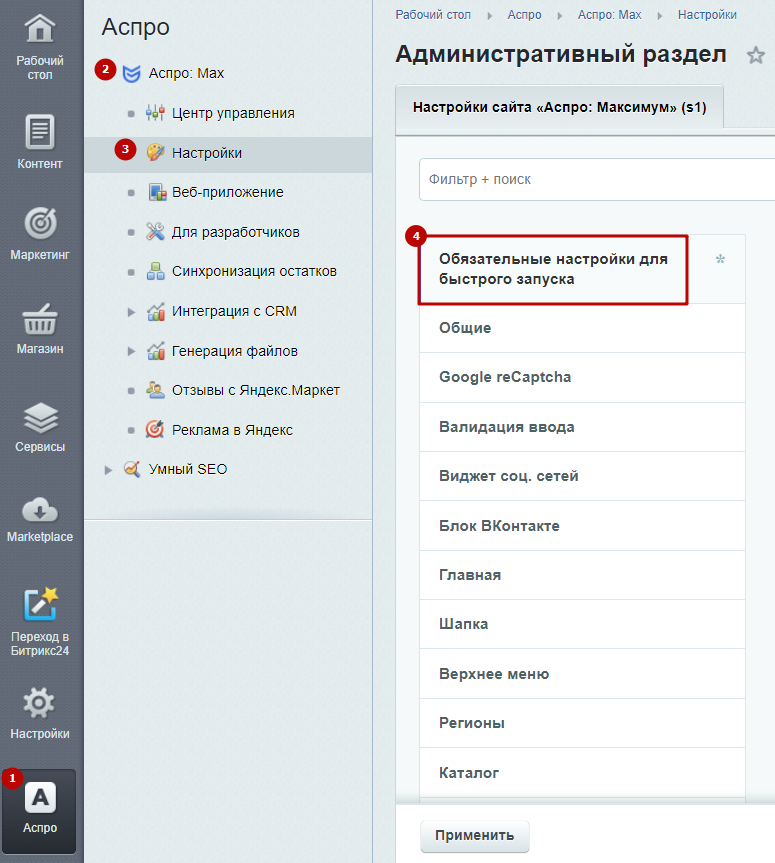The image size is (775, 863).
Task: Open Синхронизация остатков tree item
Action: pos(254,271)
